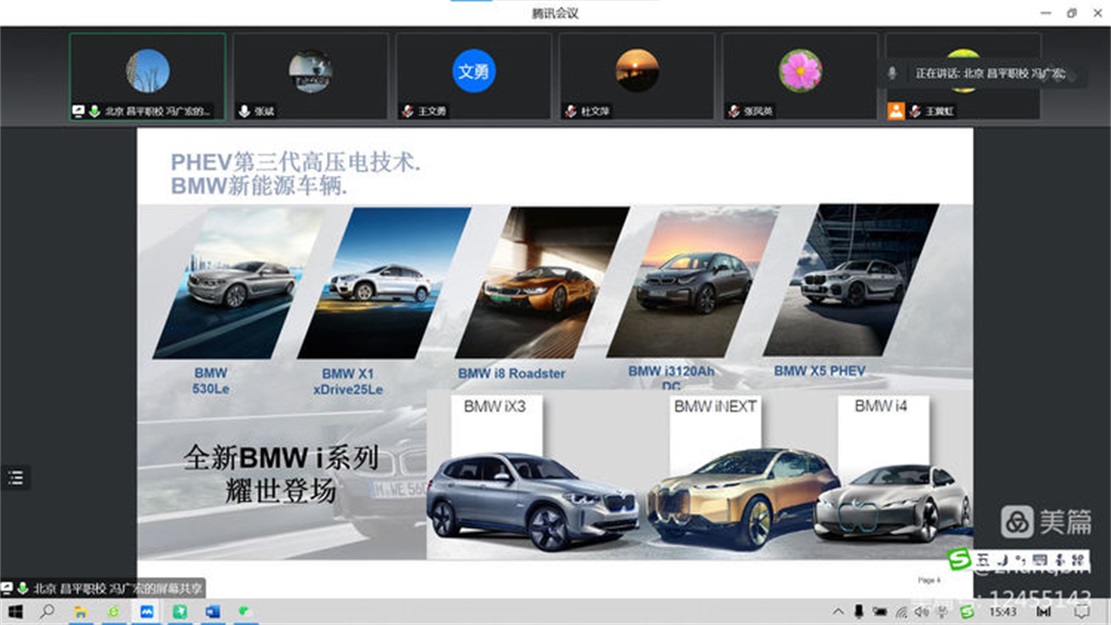Click the muted microphone beside 杜文萍
The width and height of the screenshot is (1111, 625).
click(570, 111)
